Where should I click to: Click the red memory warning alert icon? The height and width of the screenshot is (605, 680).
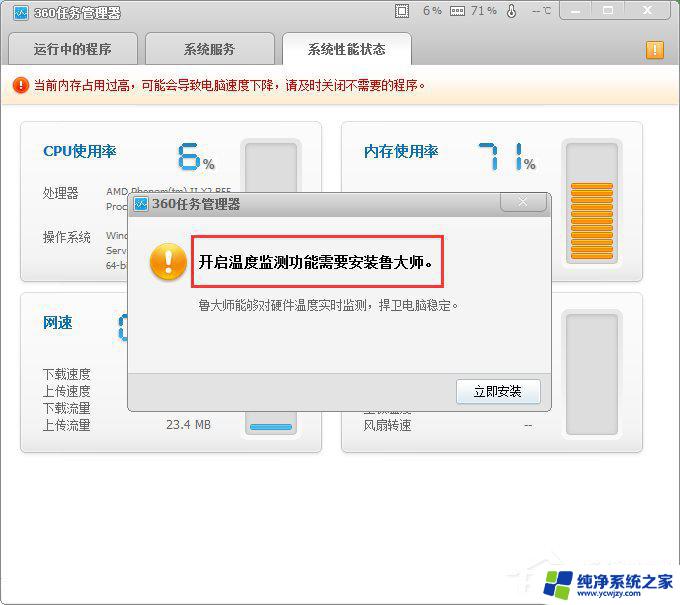click(x=20, y=85)
